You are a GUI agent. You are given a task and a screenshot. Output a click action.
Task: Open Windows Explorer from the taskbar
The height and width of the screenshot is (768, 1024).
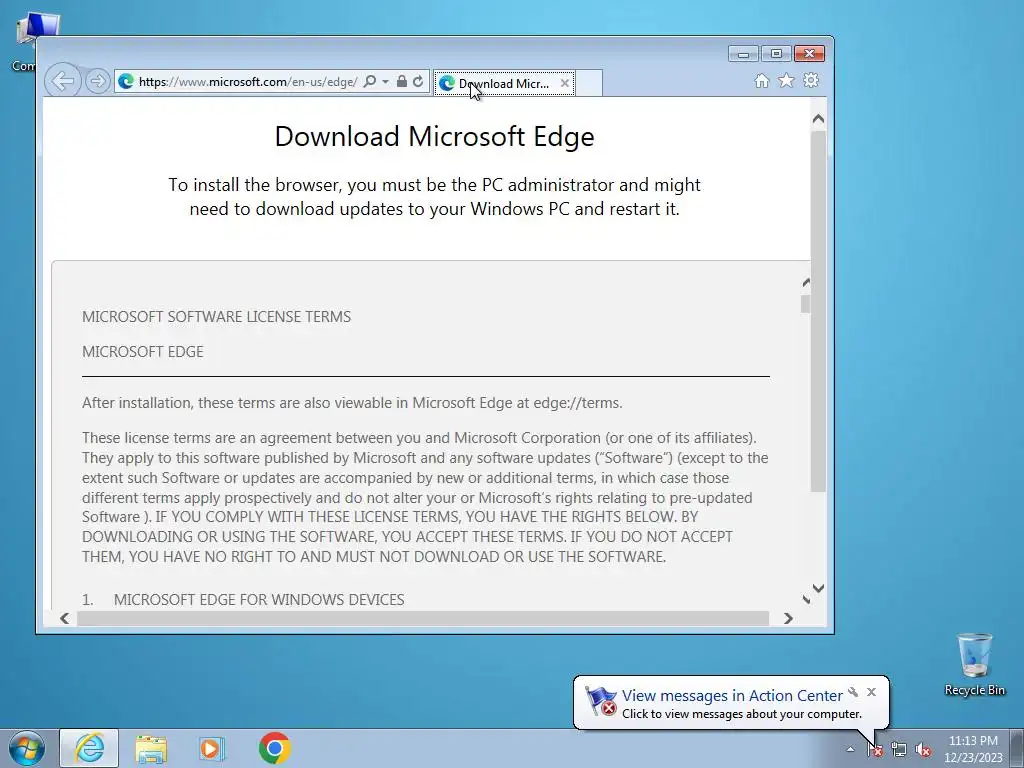click(x=151, y=748)
